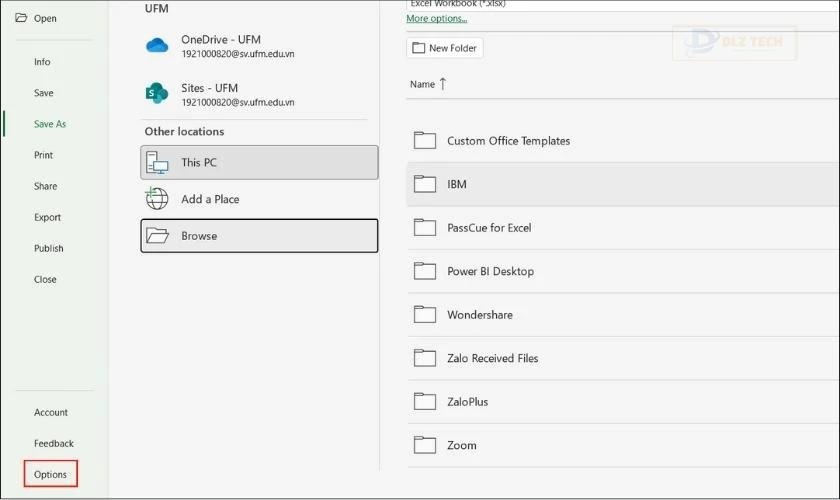Open the file type dropdown Excel Workbook
Viewport: 840px width, 500px height.
621,4
